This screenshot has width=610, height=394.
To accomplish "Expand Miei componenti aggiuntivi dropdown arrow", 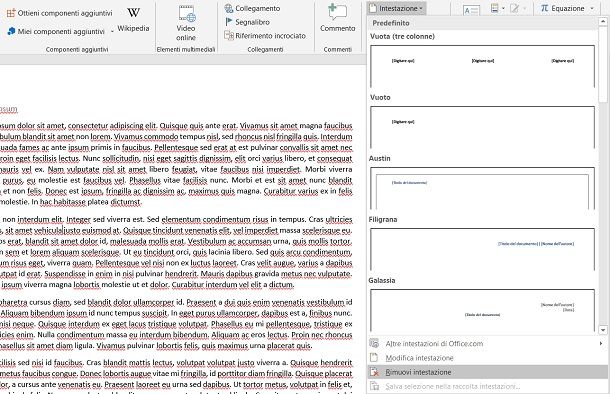I will [112, 31].
